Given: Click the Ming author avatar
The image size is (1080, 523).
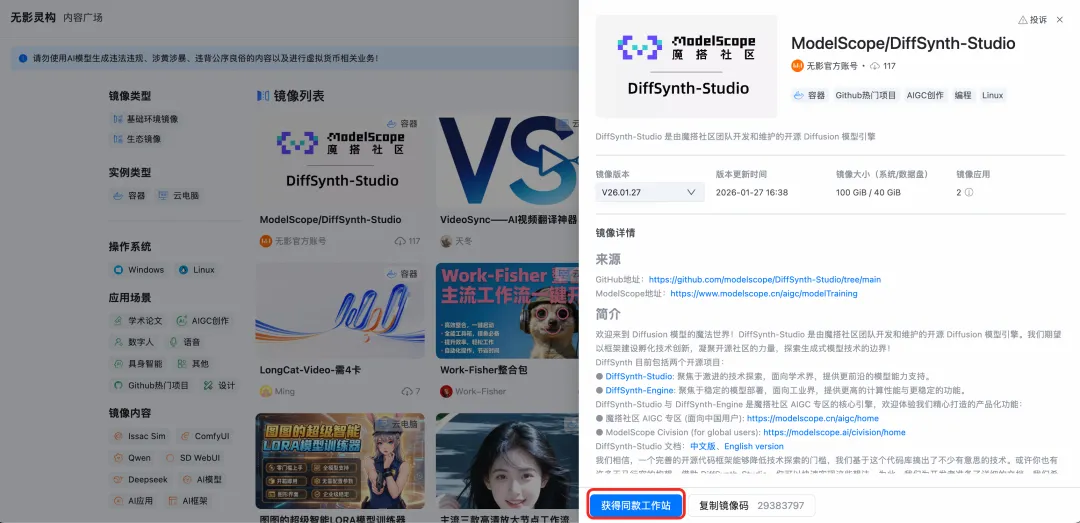Looking at the screenshot, I should click(x=266, y=391).
